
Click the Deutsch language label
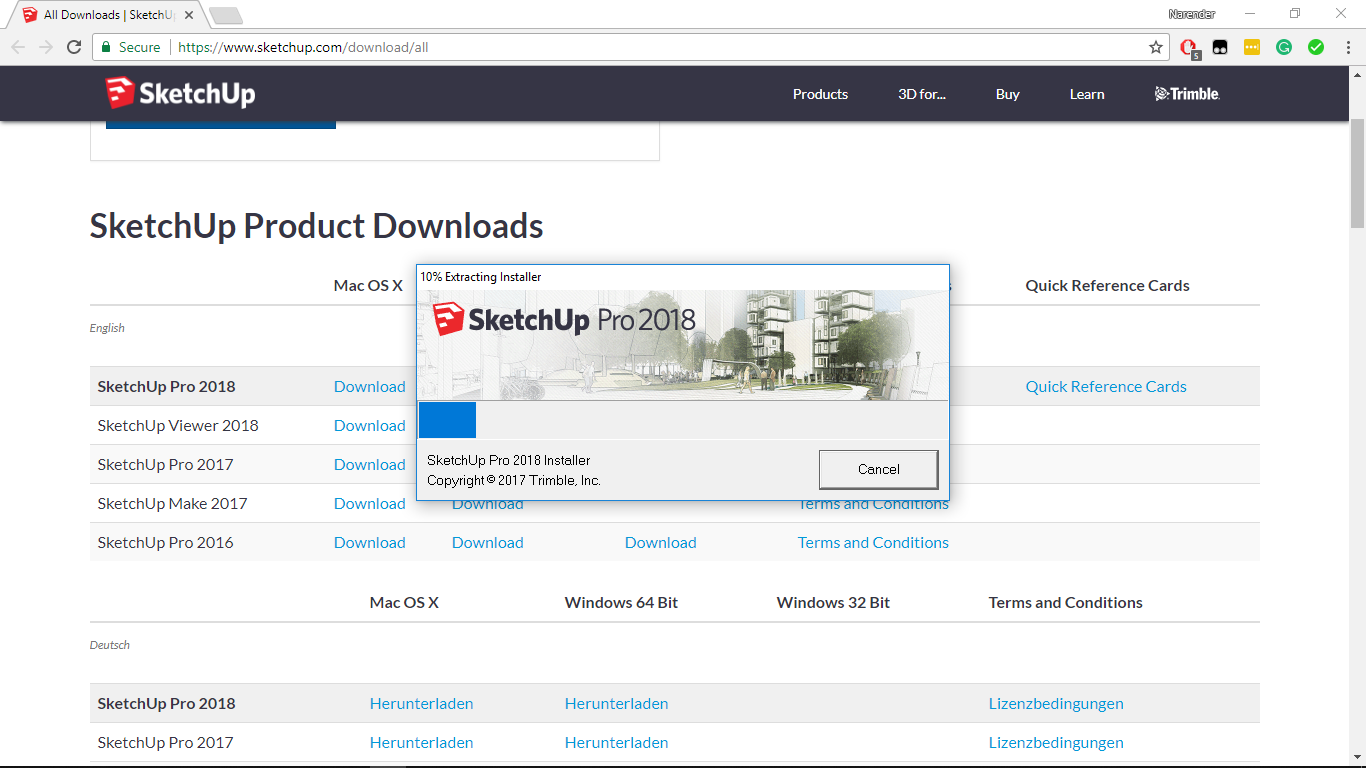[x=110, y=645]
